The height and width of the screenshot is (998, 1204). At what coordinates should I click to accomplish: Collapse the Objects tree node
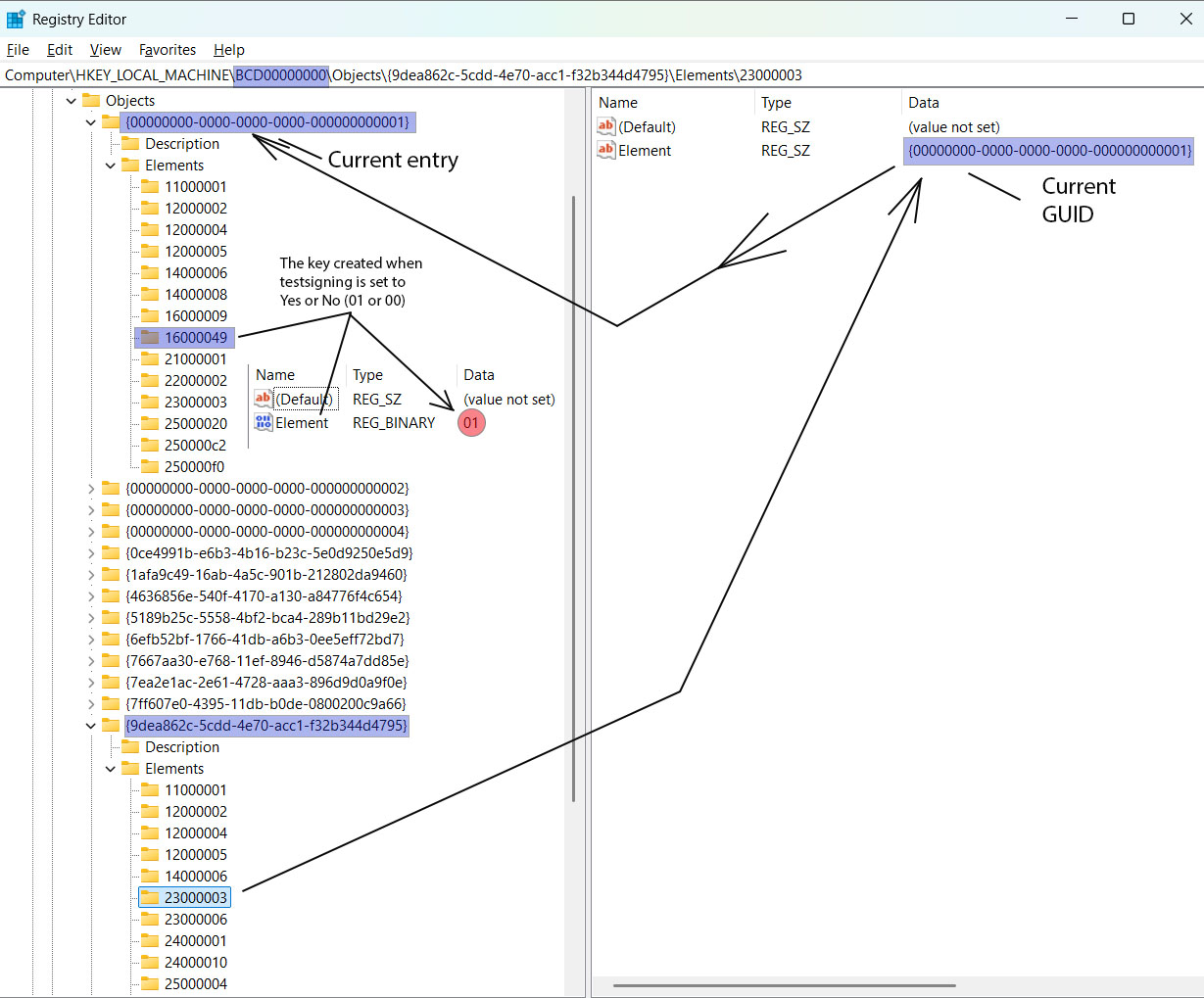click(x=71, y=100)
